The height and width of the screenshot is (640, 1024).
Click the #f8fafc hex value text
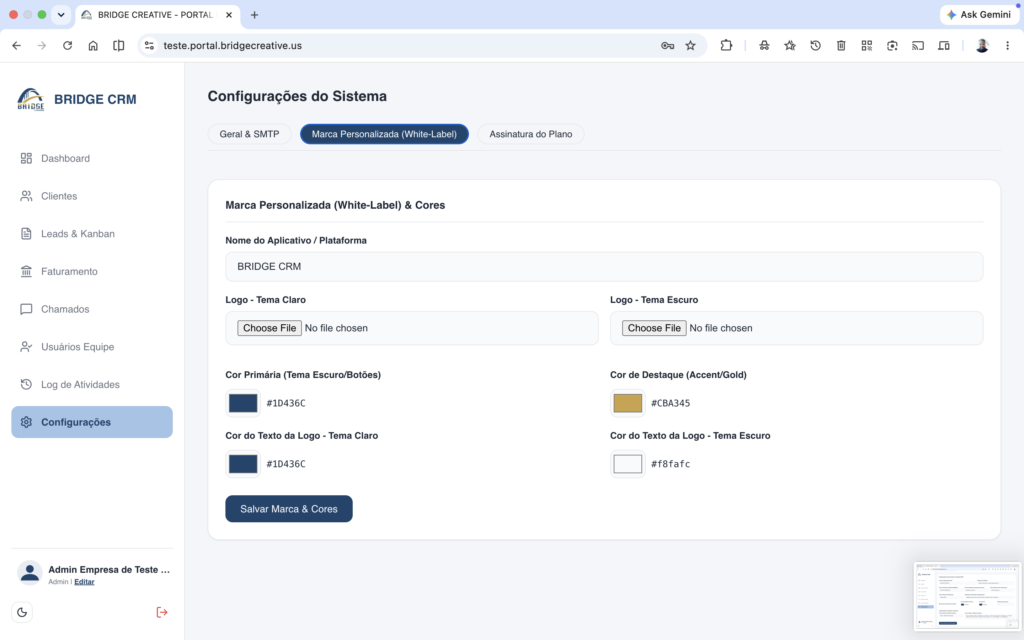(x=671, y=464)
